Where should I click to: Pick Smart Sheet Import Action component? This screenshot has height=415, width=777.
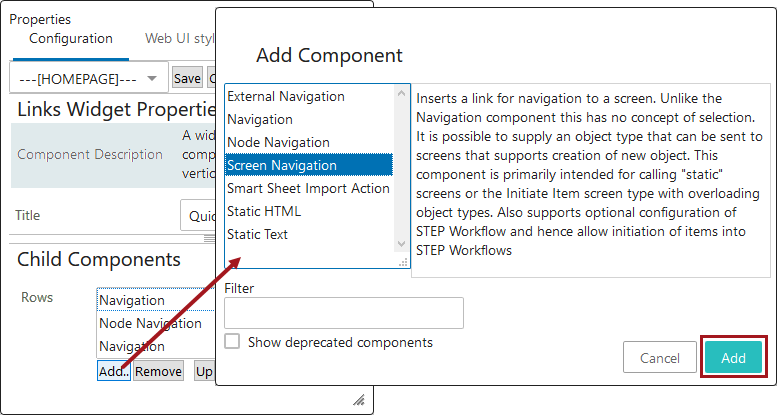[308, 189]
